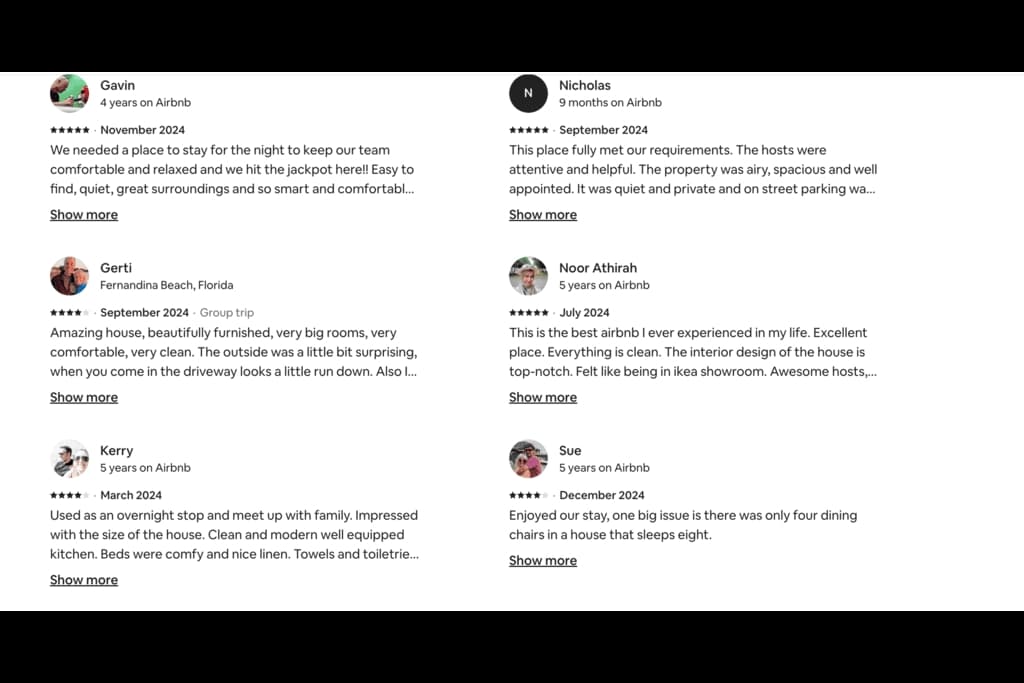Click the name Noor Athirah
Viewport: 1024px width, 683px height.
(598, 268)
